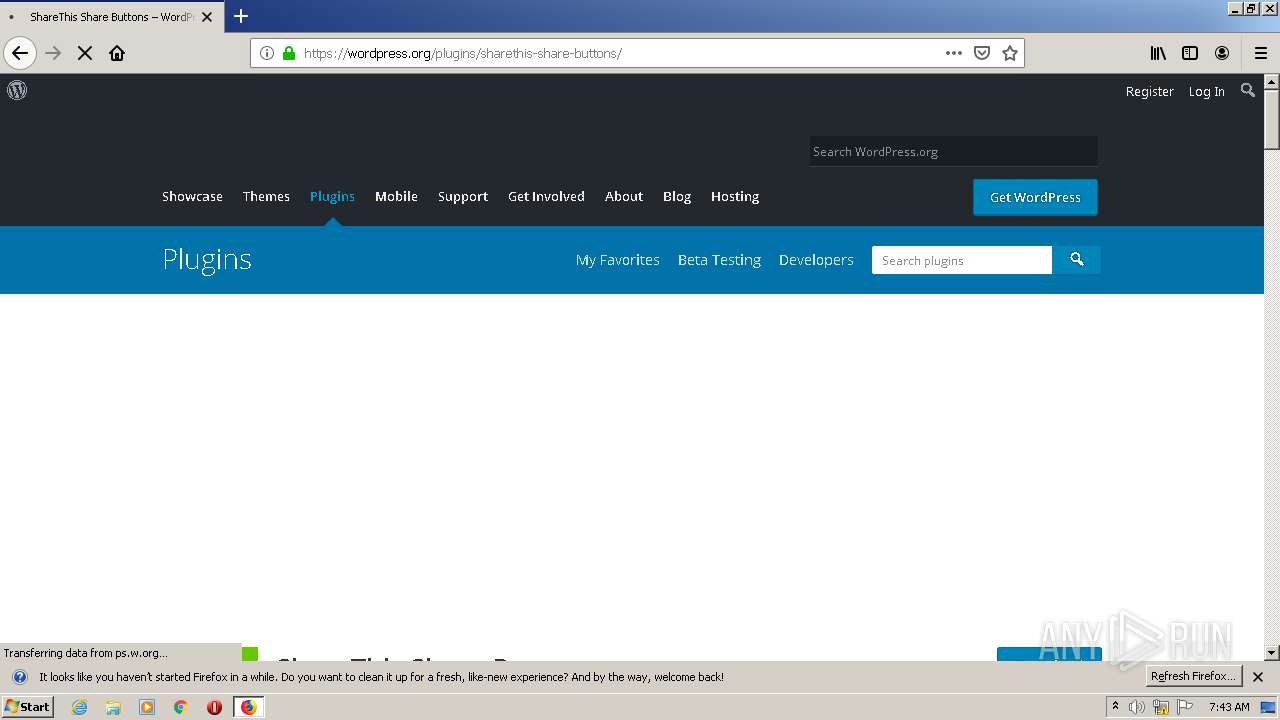Go to Get Involved page

pyautogui.click(x=546, y=197)
